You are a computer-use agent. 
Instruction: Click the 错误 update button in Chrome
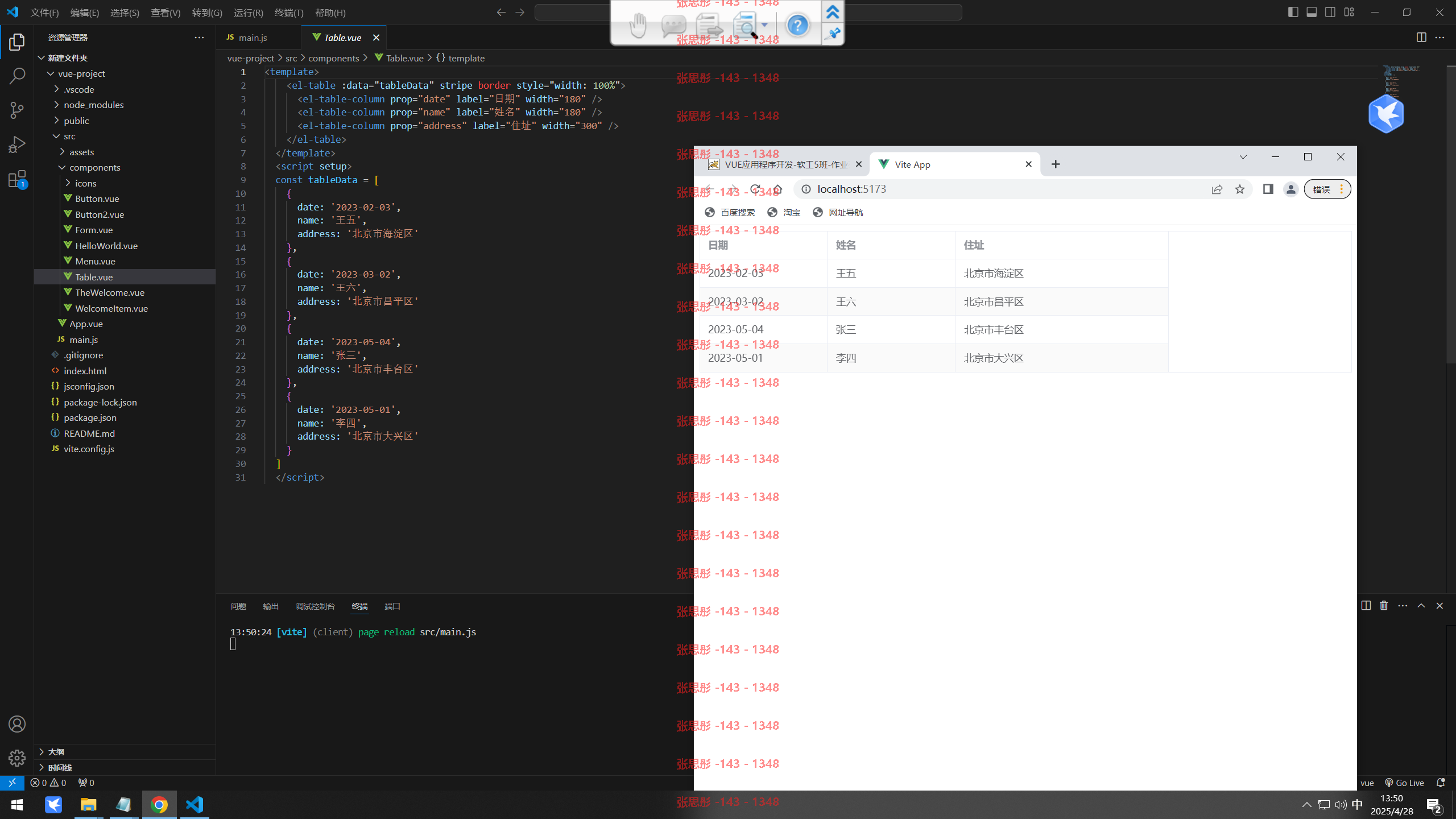point(1327,189)
